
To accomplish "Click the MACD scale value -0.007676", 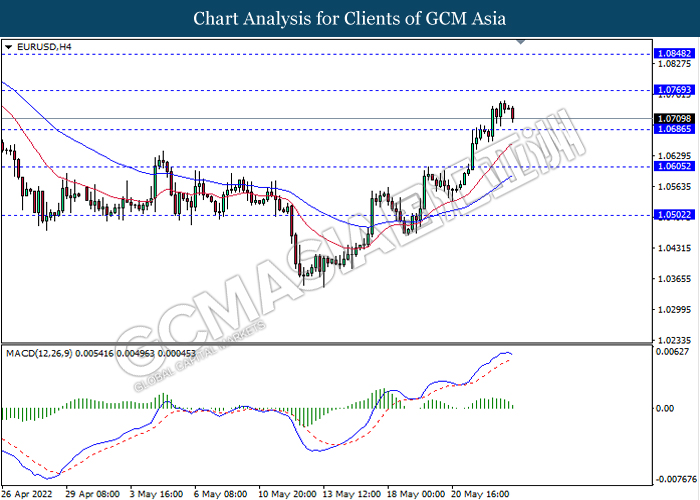I will (x=676, y=479).
